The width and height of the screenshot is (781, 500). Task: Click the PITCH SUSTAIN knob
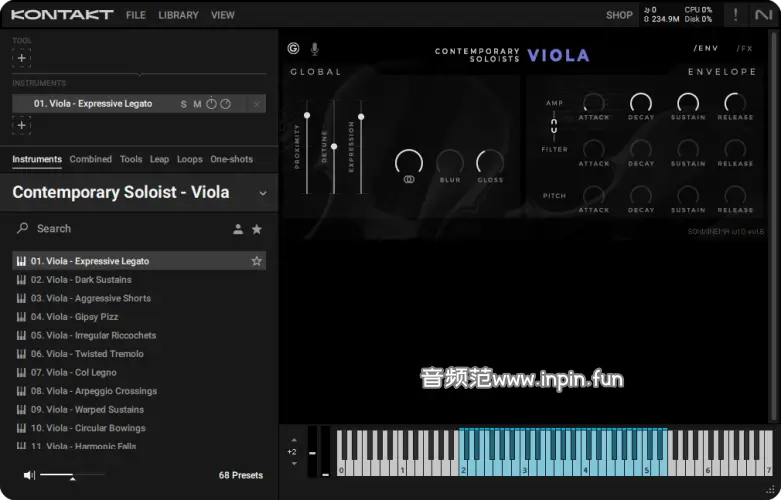pos(688,195)
